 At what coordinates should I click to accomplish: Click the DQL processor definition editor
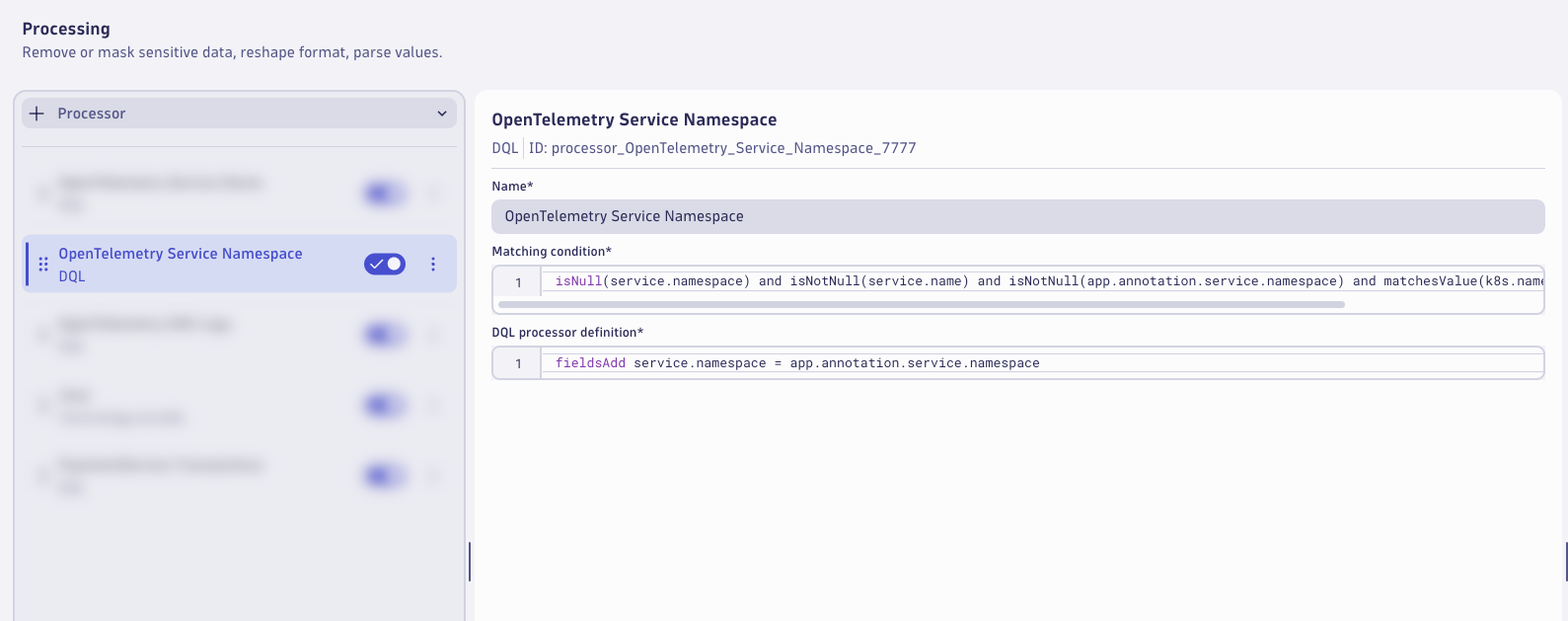point(1018,363)
